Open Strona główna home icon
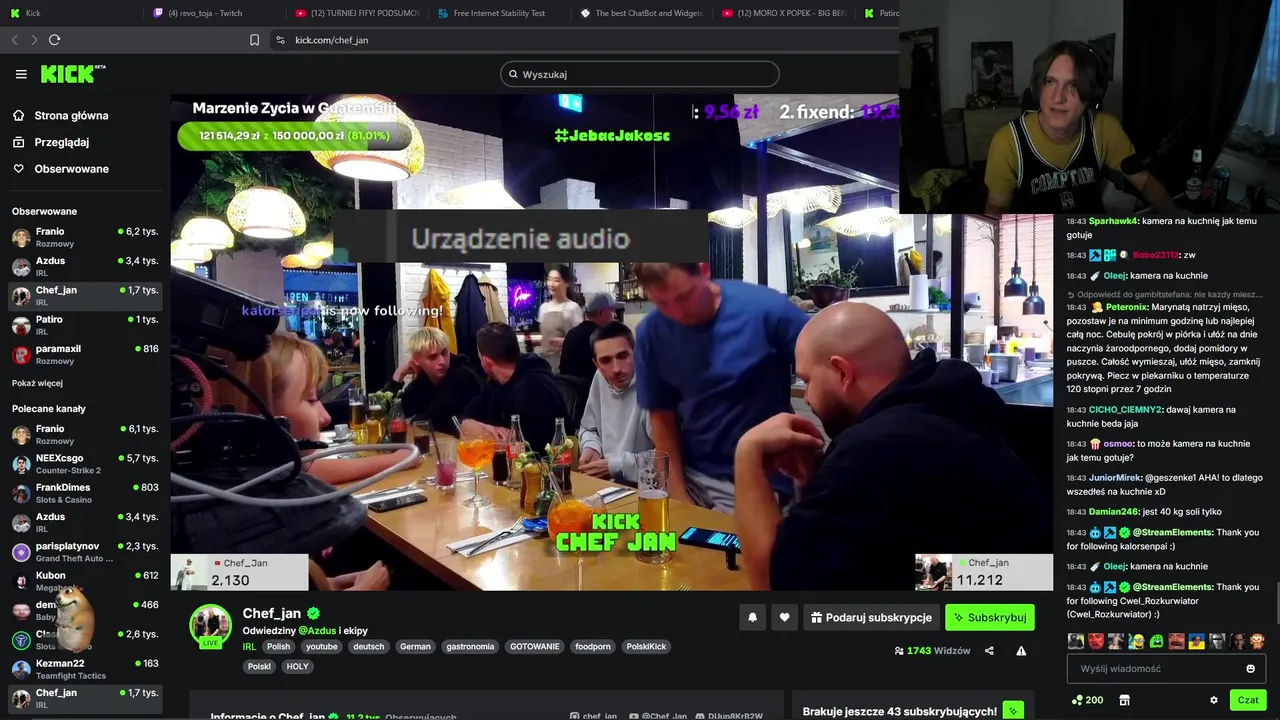 point(18,115)
